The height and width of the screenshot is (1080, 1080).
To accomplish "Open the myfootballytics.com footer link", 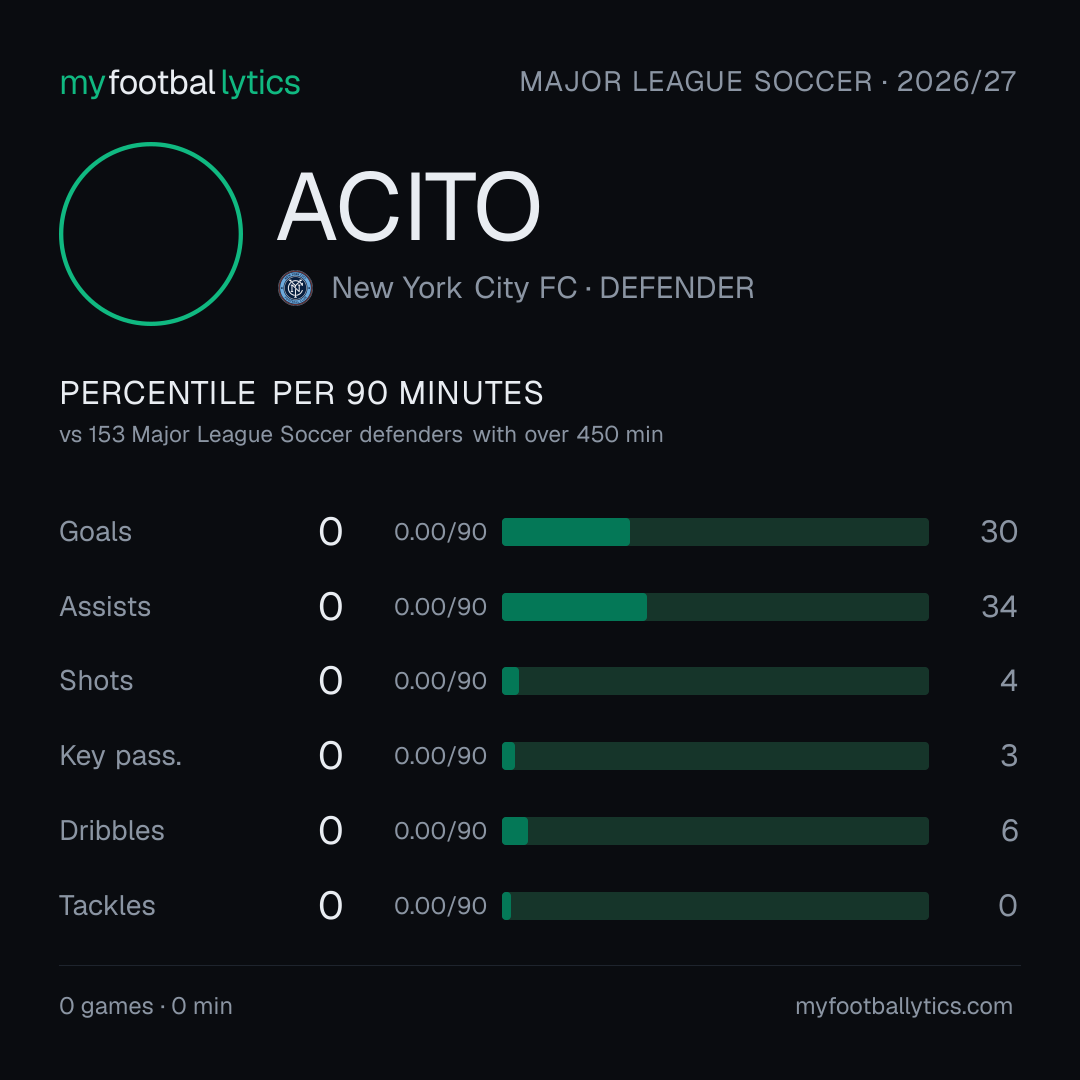I will coord(904,1006).
